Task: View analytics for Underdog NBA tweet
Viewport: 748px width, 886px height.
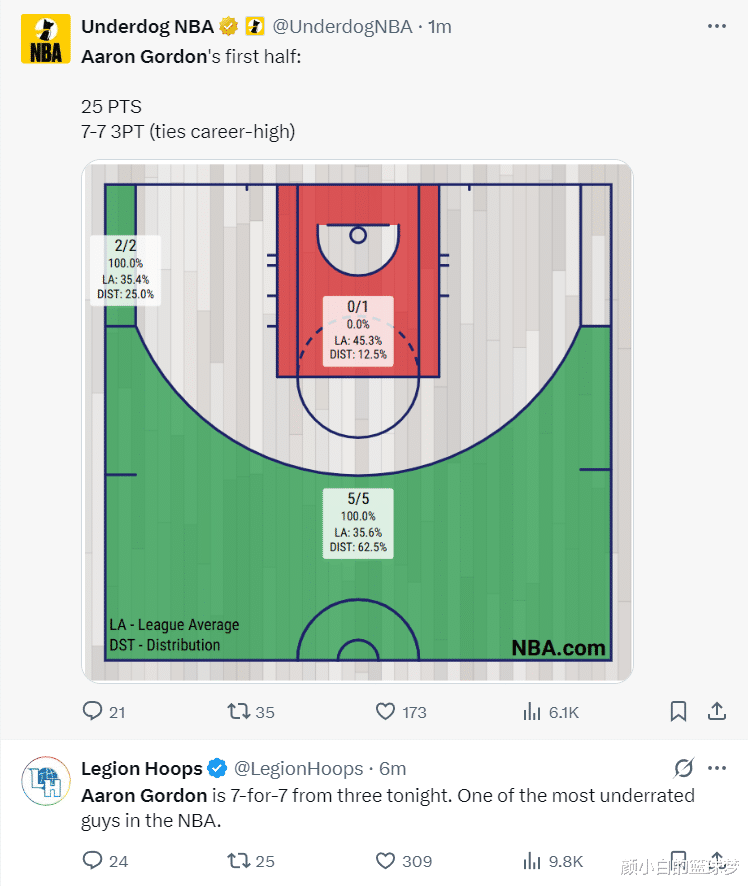Action: [x=532, y=711]
